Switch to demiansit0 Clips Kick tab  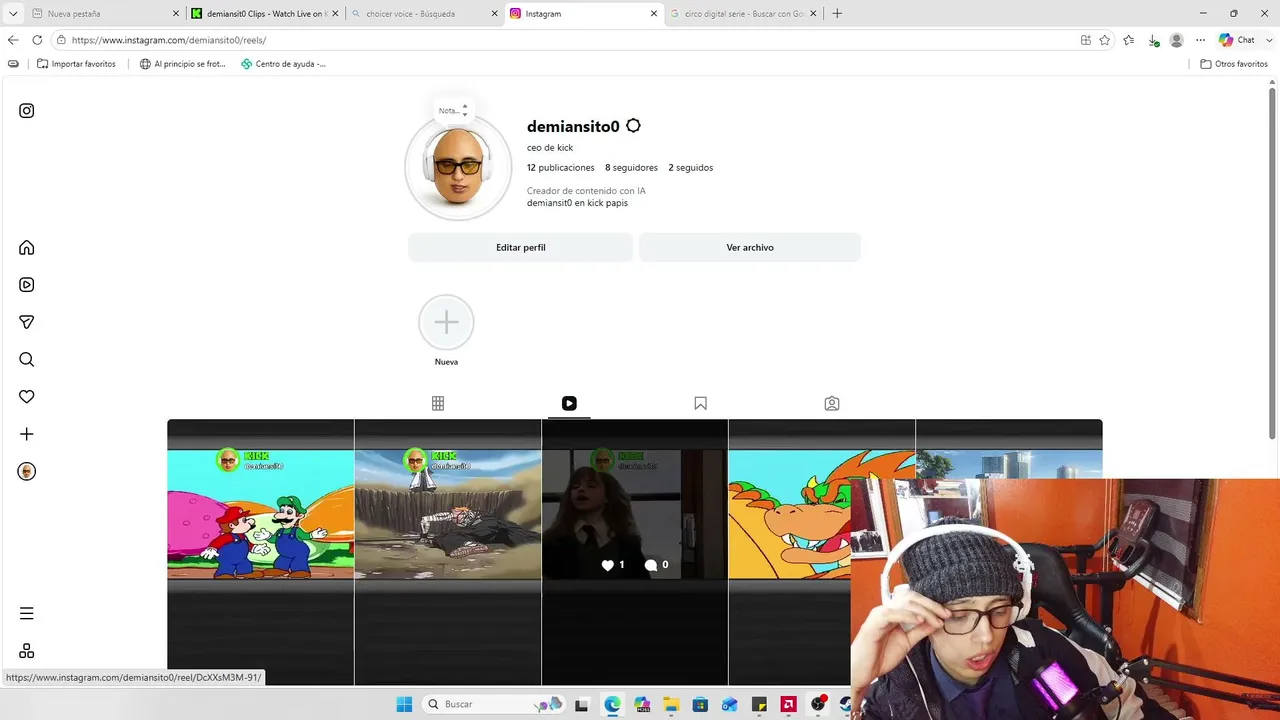[x=265, y=14]
